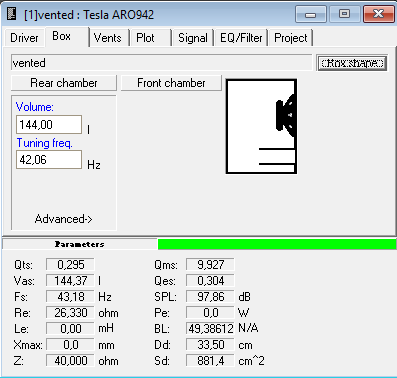Click the Fs value 43,18
The image size is (397, 378).
70,297
